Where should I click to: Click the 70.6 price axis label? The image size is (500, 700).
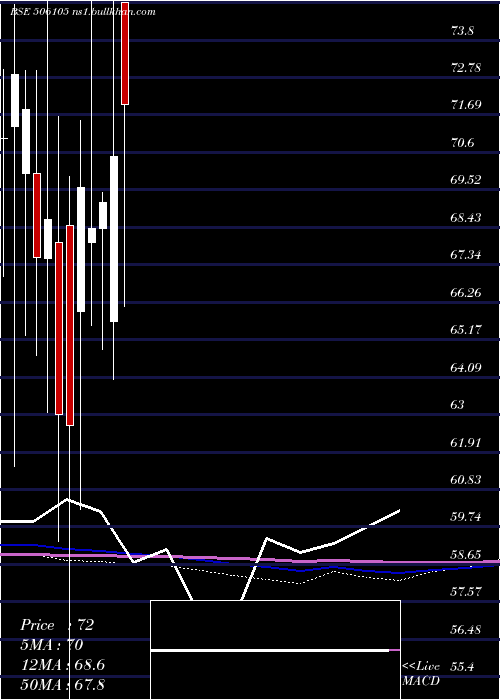click(462, 143)
